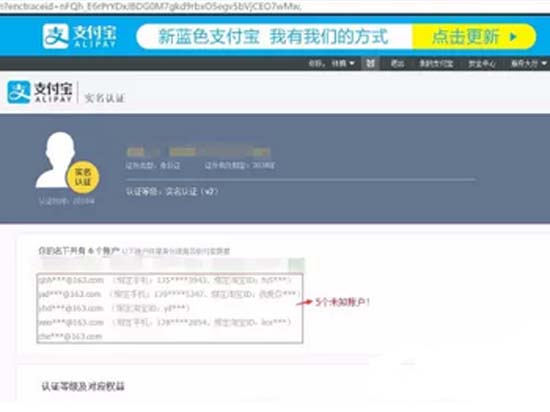Click the browser address bar URL

pos(151,6)
